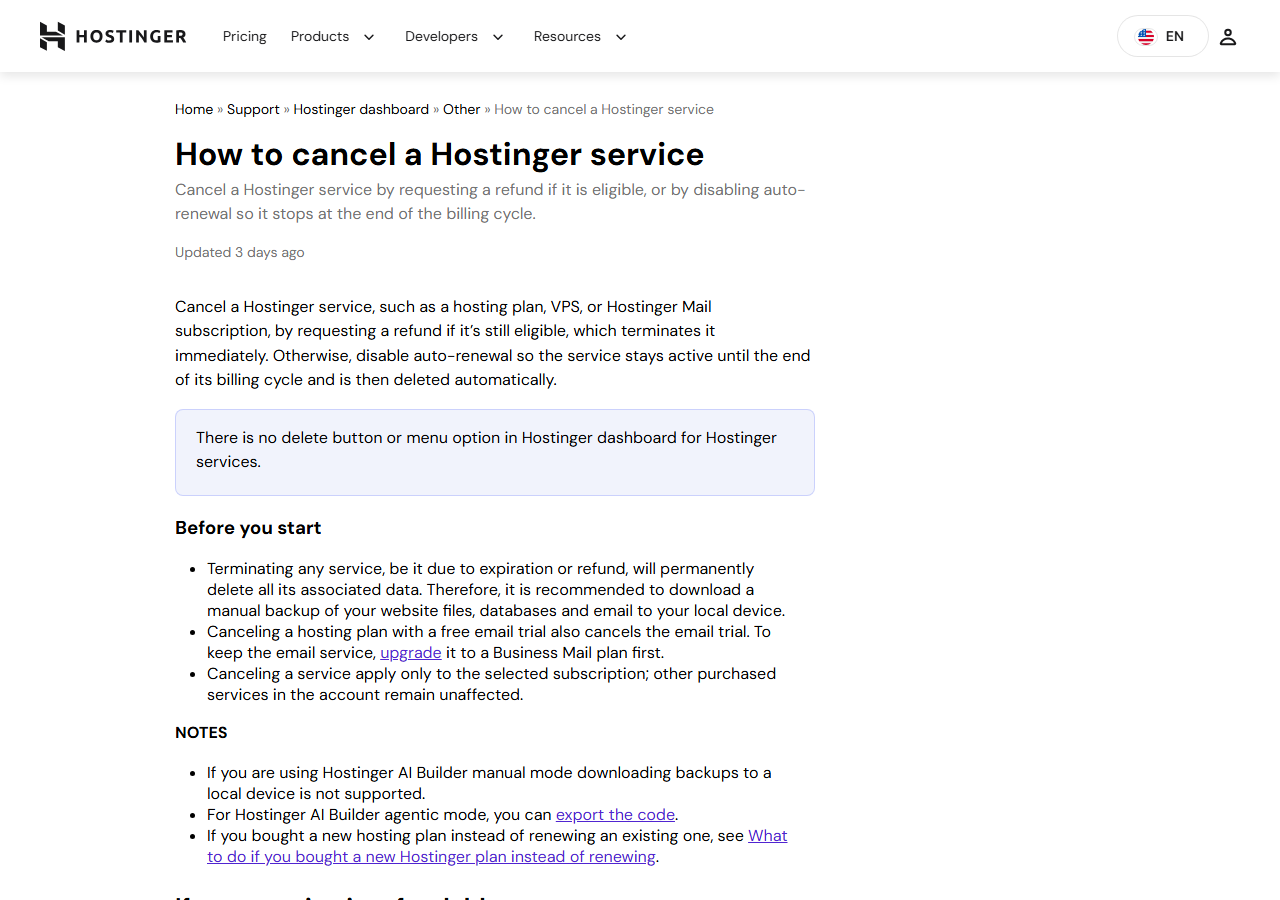Open the Resources menu label
Viewport: 1280px width, 900px height.
point(567,36)
